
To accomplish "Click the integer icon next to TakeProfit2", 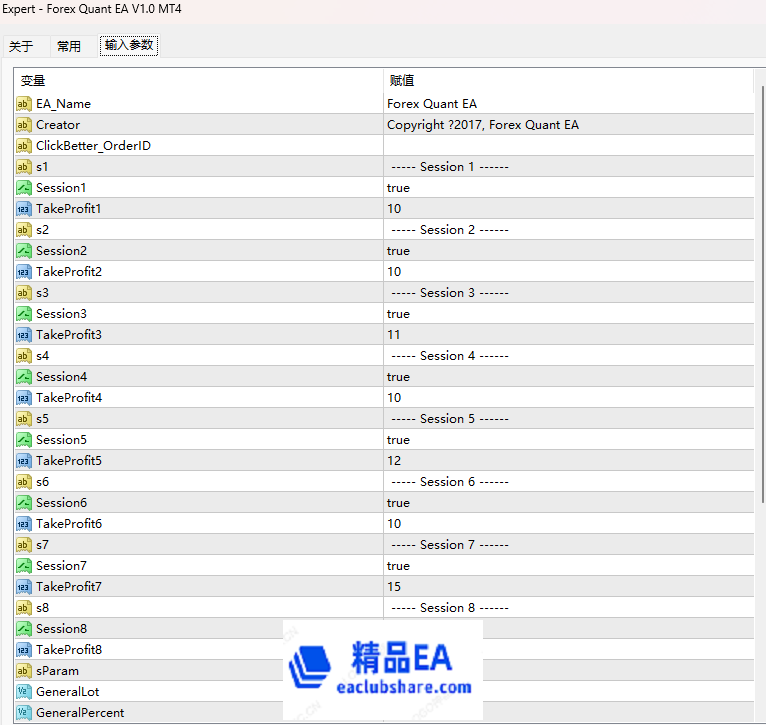I will [x=23, y=272].
